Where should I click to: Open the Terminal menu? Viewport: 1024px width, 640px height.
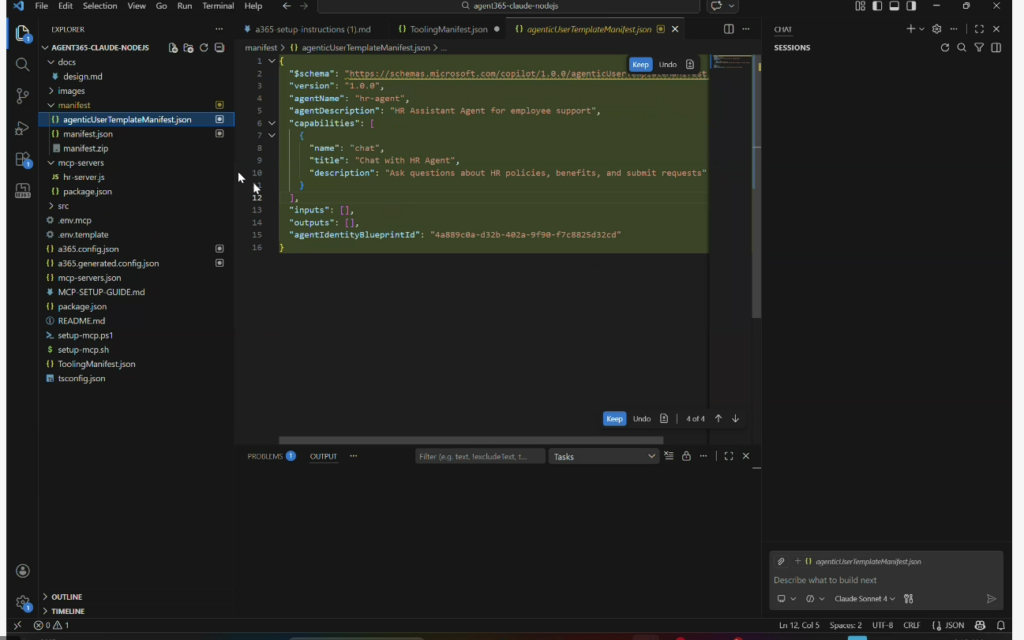pos(218,6)
